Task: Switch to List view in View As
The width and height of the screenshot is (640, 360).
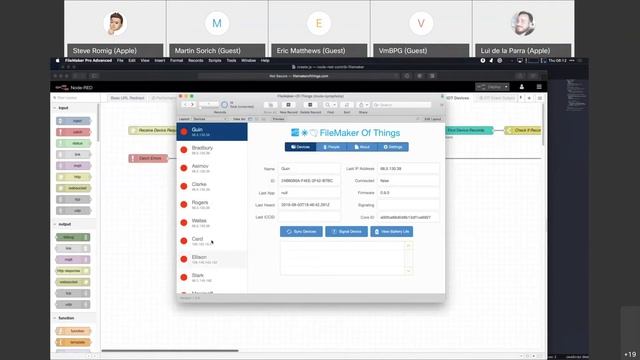Action: pyautogui.click(x=257, y=119)
